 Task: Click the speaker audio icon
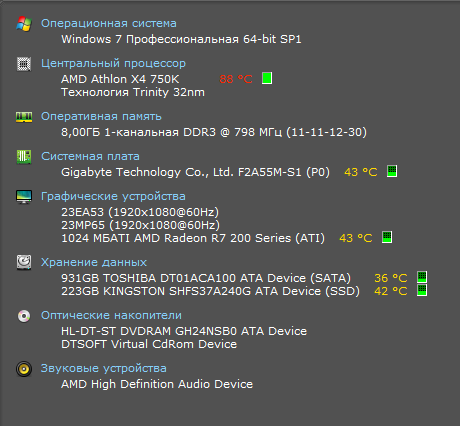pyautogui.click(x=24, y=369)
